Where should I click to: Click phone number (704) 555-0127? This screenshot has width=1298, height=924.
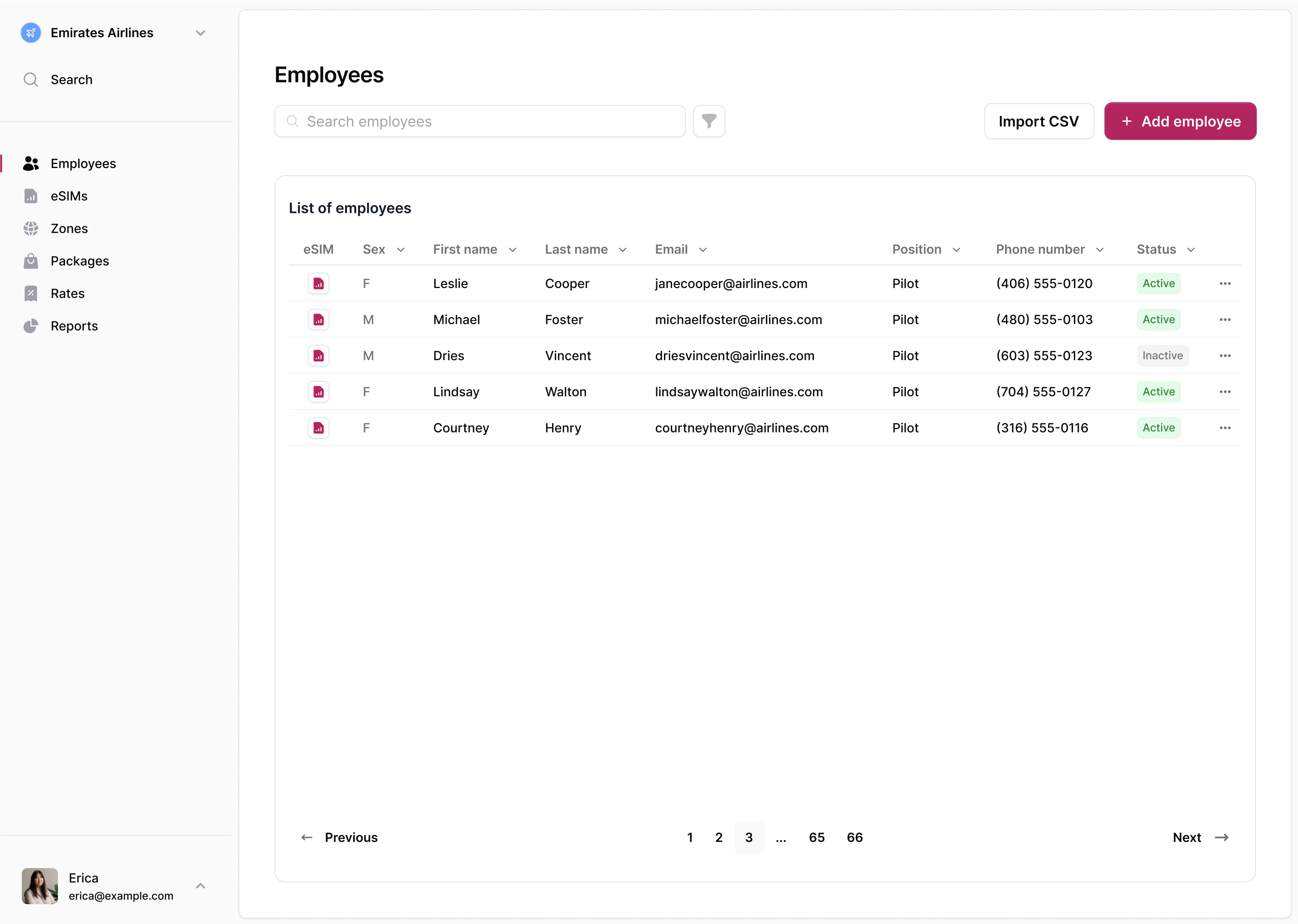coord(1043,392)
